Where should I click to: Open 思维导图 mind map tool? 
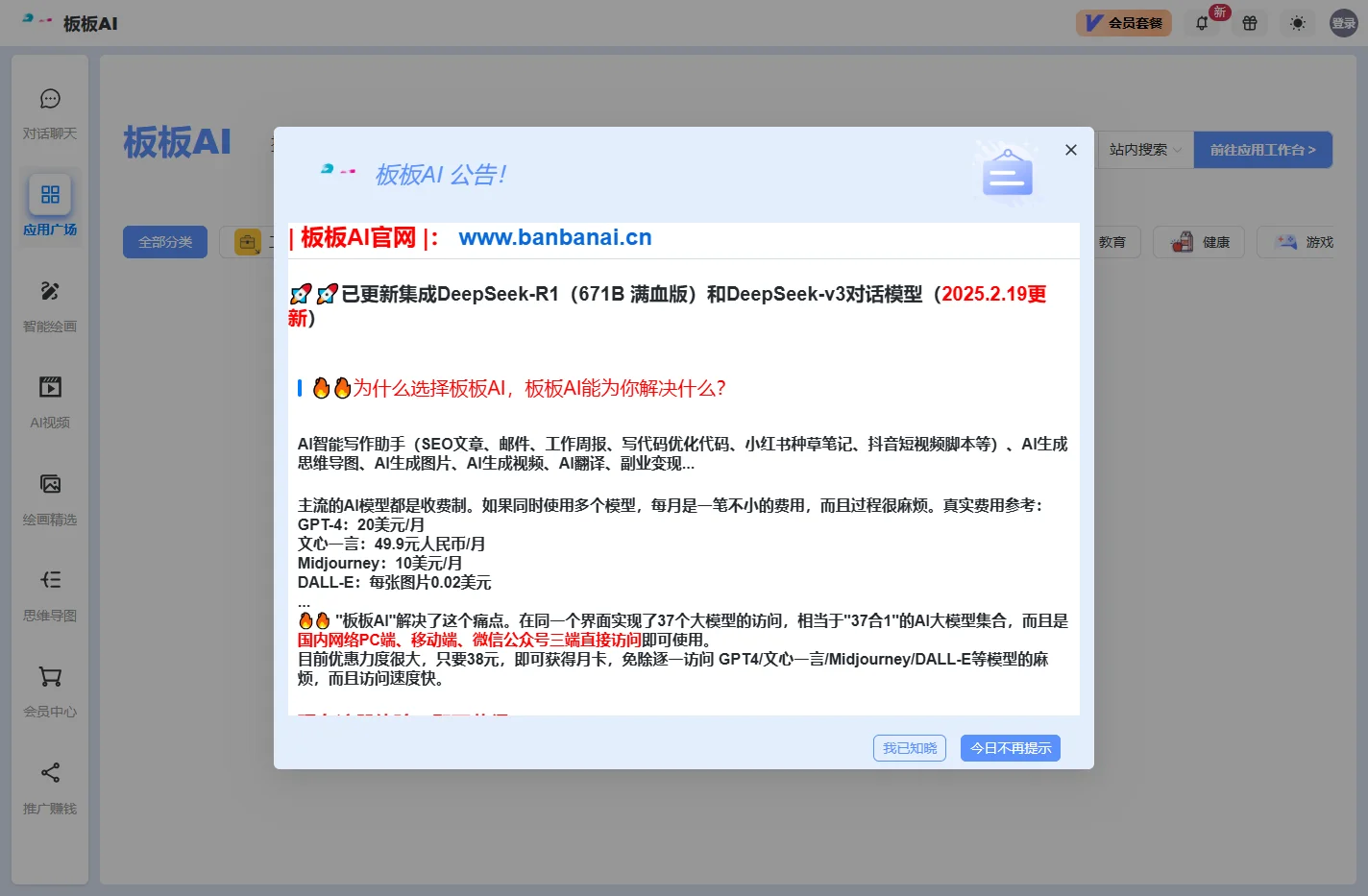(x=50, y=580)
